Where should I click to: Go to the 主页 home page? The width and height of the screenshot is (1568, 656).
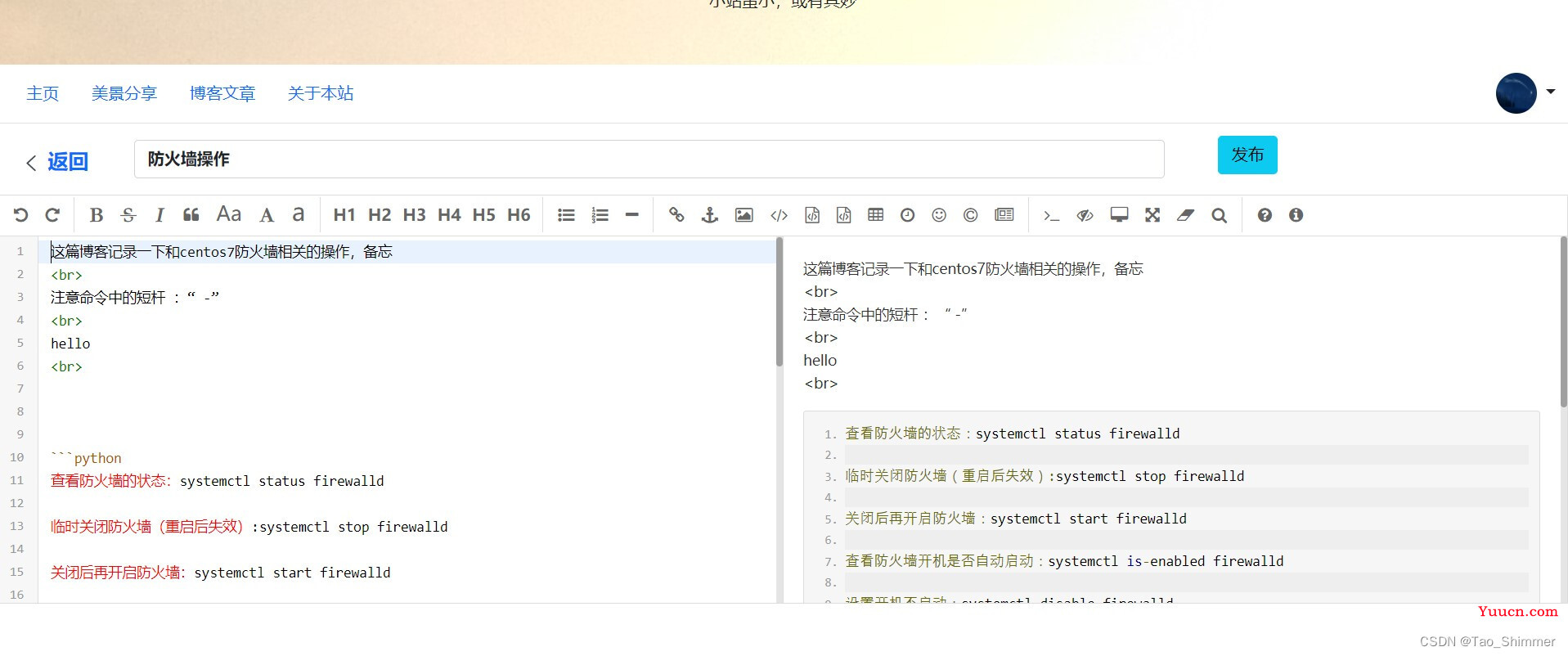coord(43,93)
